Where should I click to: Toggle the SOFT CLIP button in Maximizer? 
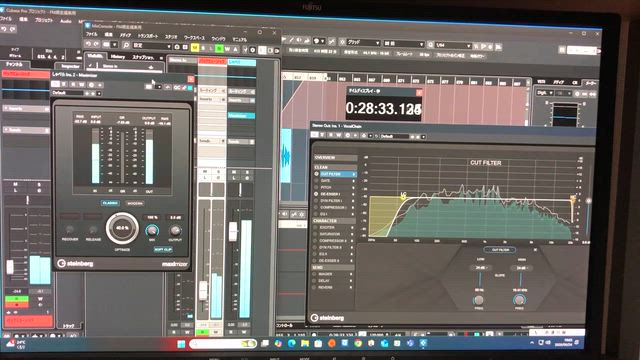(x=163, y=249)
